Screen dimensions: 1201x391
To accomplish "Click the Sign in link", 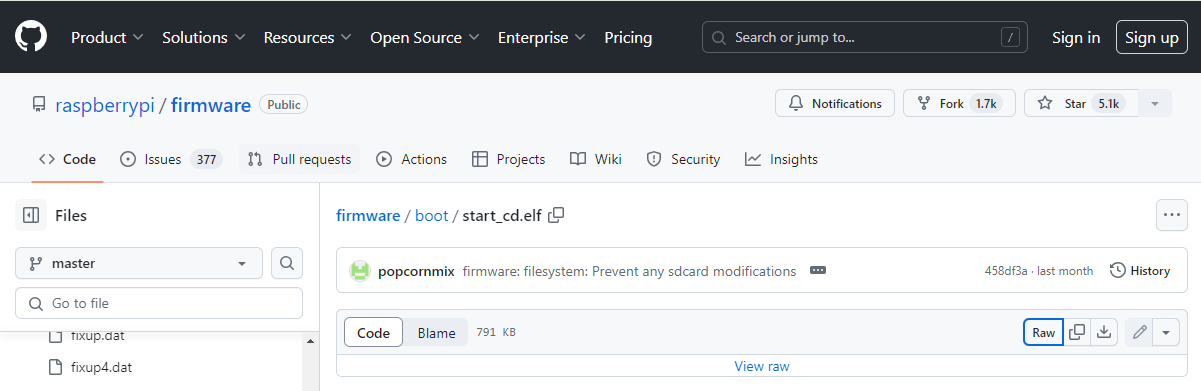I will (1076, 37).
